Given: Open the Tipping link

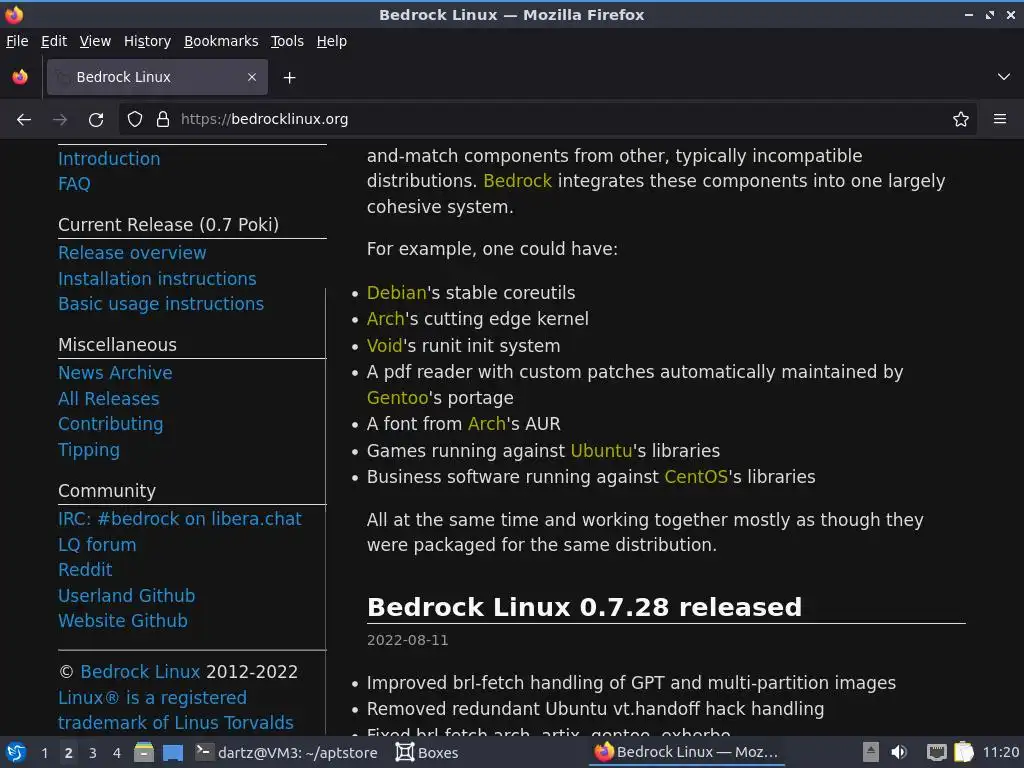Looking at the screenshot, I should click(x=89, y=451).
